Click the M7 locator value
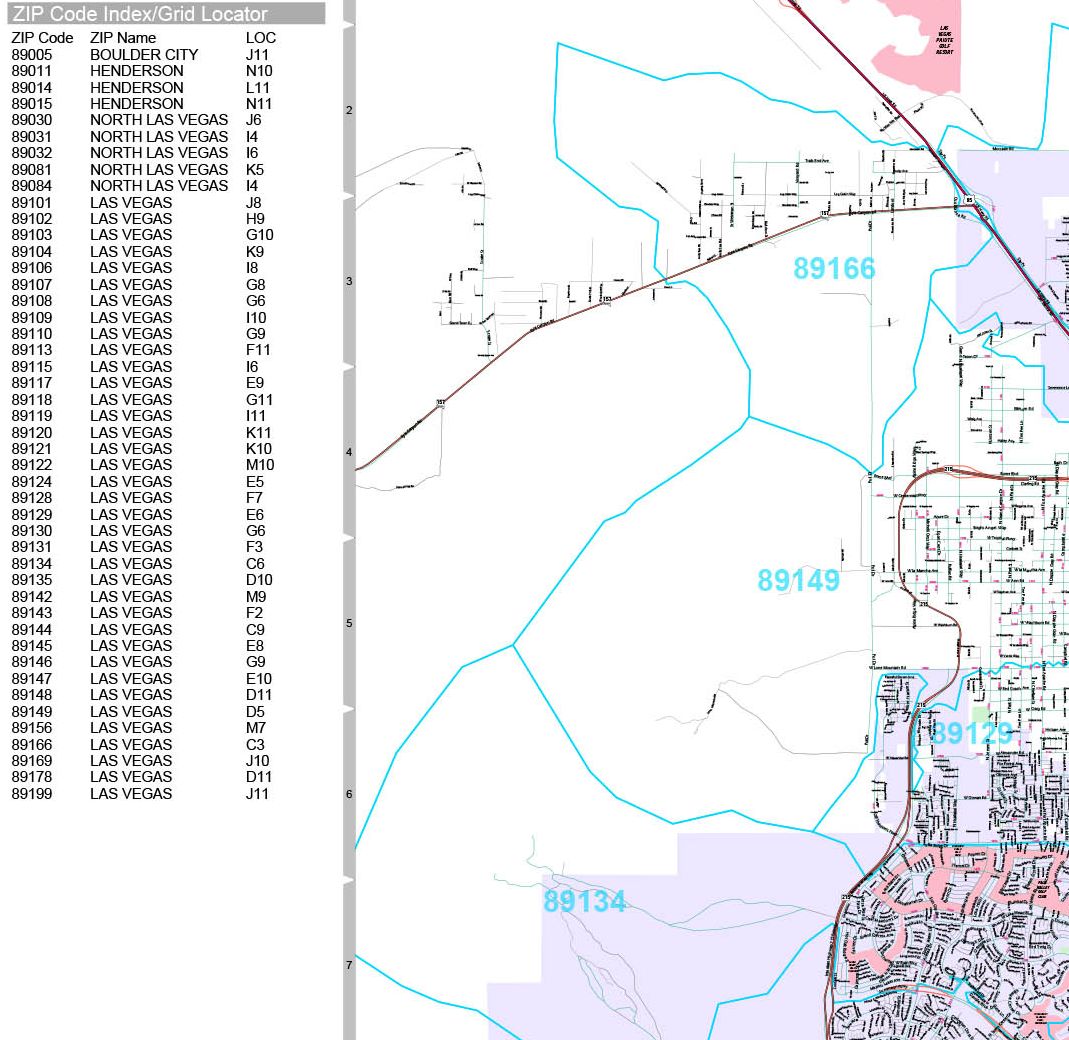The height and width of the screenshot is (1040, 1069). [256, 728]
